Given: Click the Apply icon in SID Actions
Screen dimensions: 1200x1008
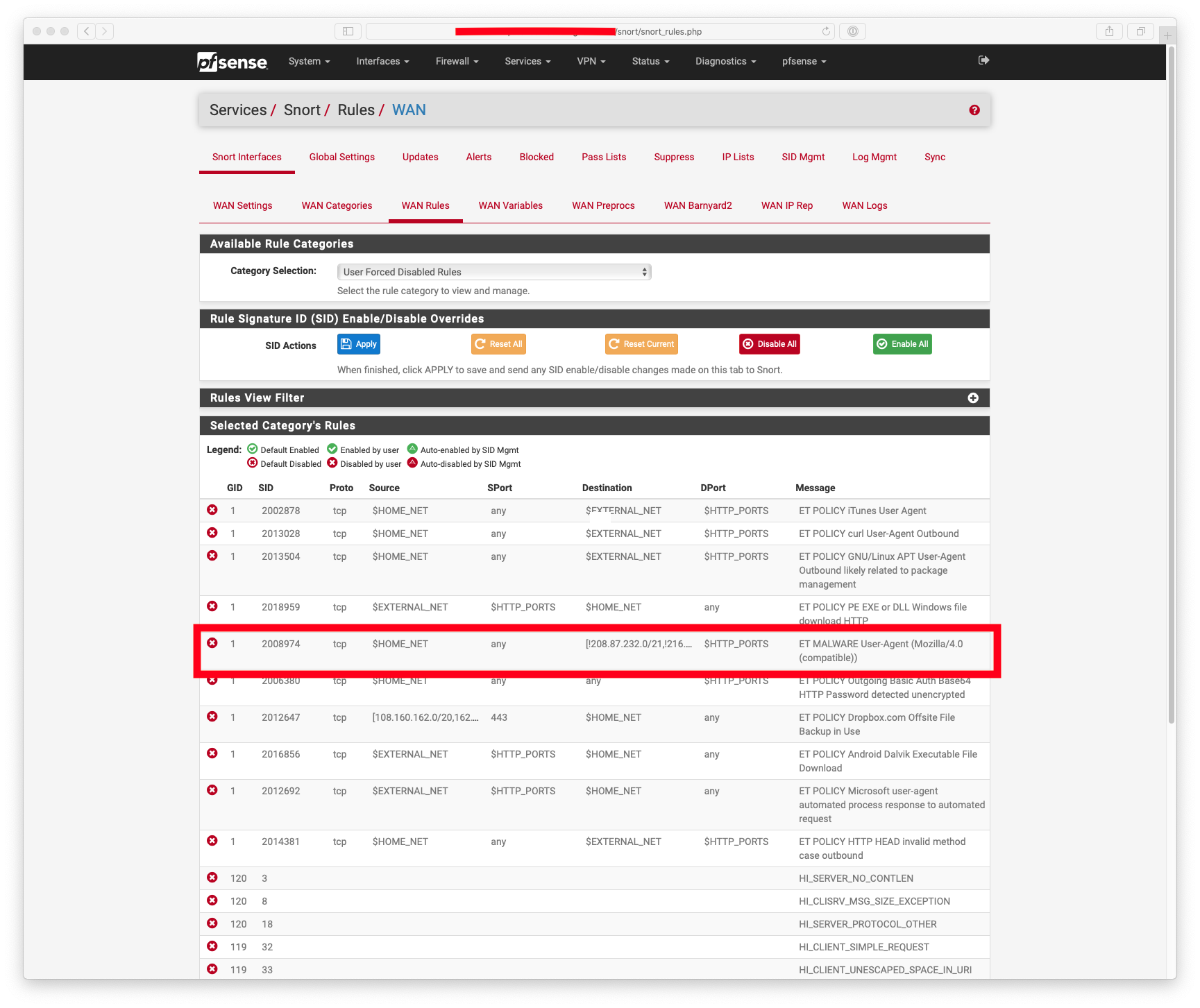Looking at the screenshot, I should tap(346, 343).
